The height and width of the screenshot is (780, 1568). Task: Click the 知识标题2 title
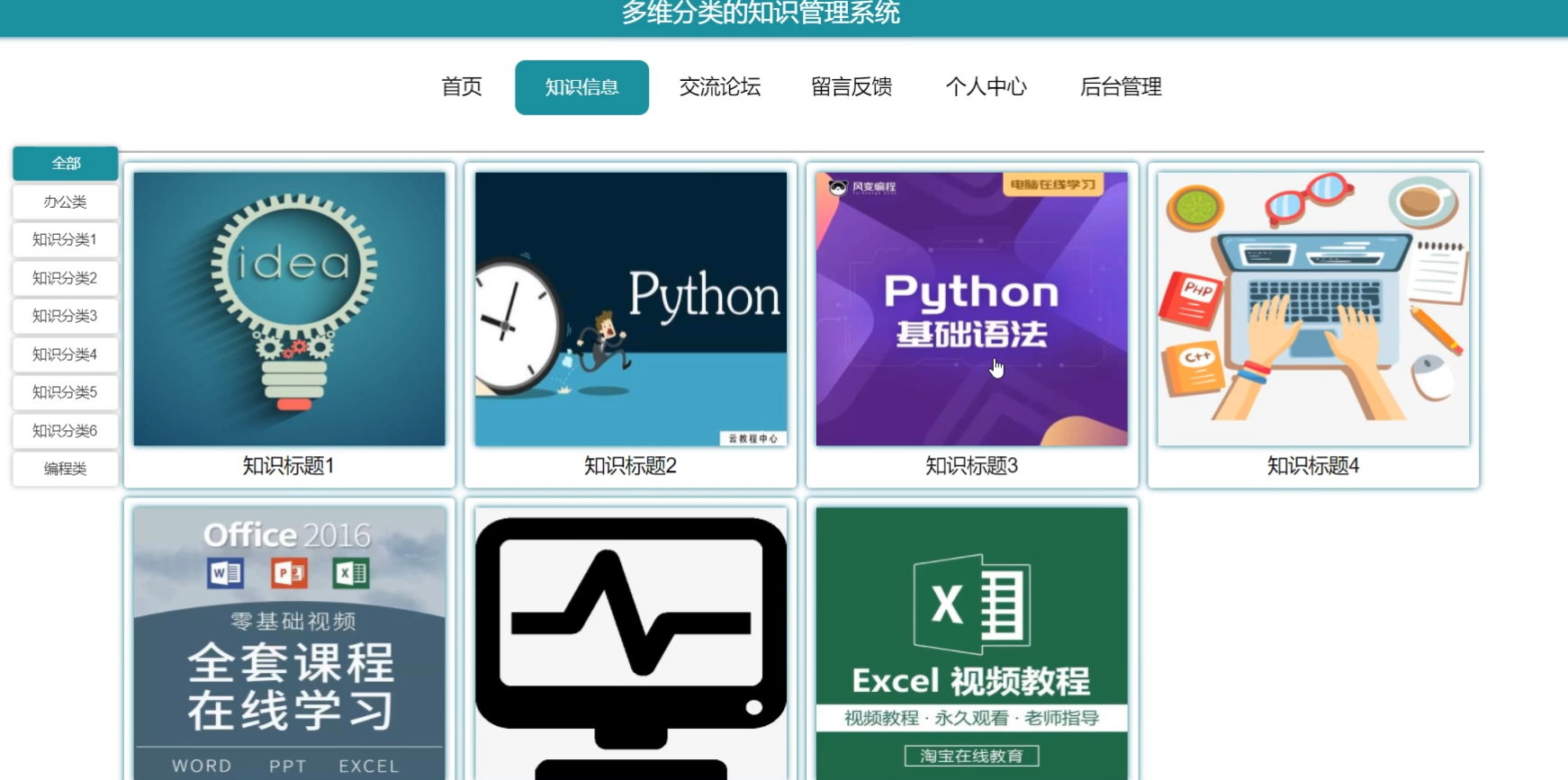tap(630, 466)
